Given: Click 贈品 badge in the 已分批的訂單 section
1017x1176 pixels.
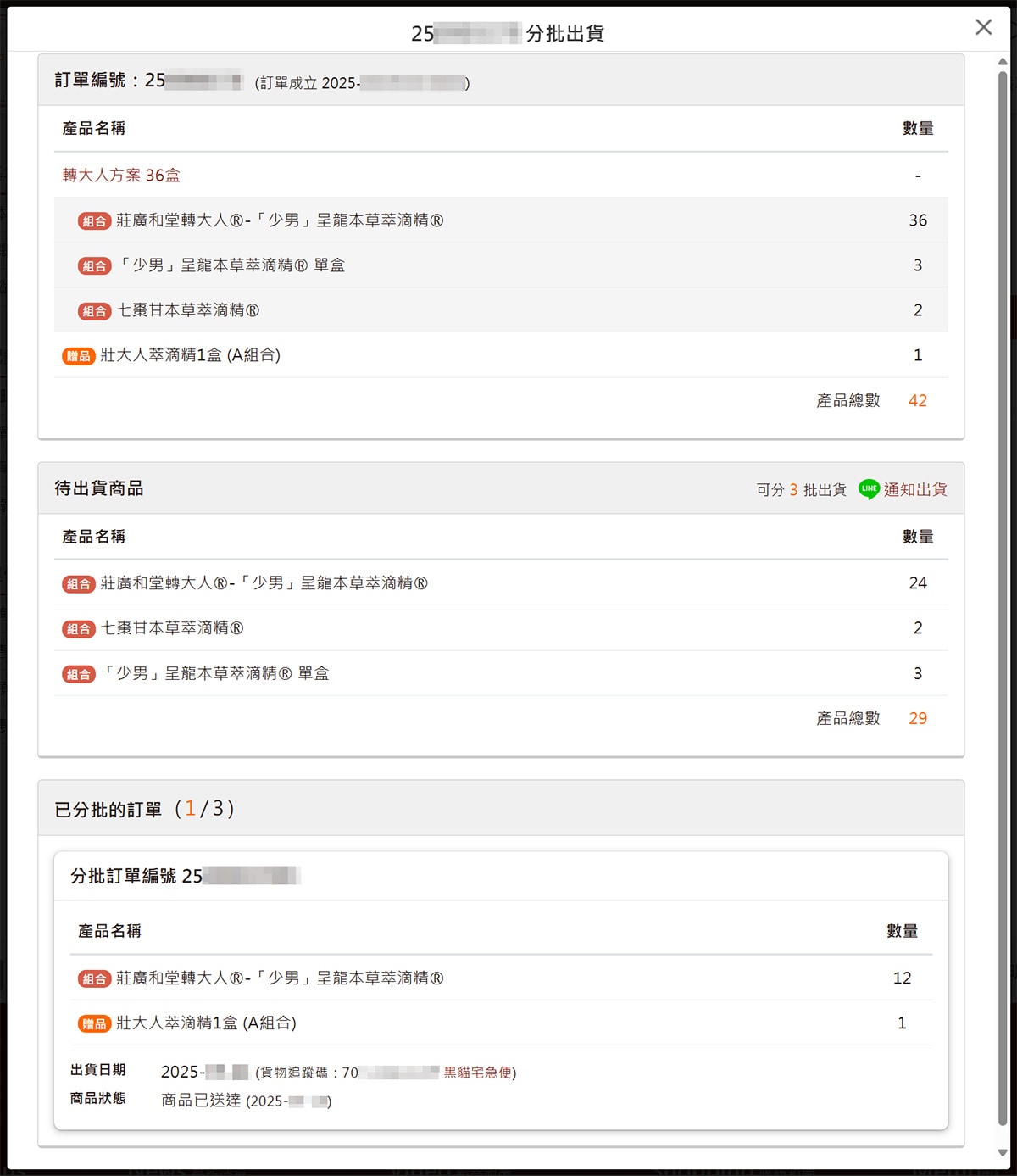Looking at the screenshot, I should click(94, 1024).
